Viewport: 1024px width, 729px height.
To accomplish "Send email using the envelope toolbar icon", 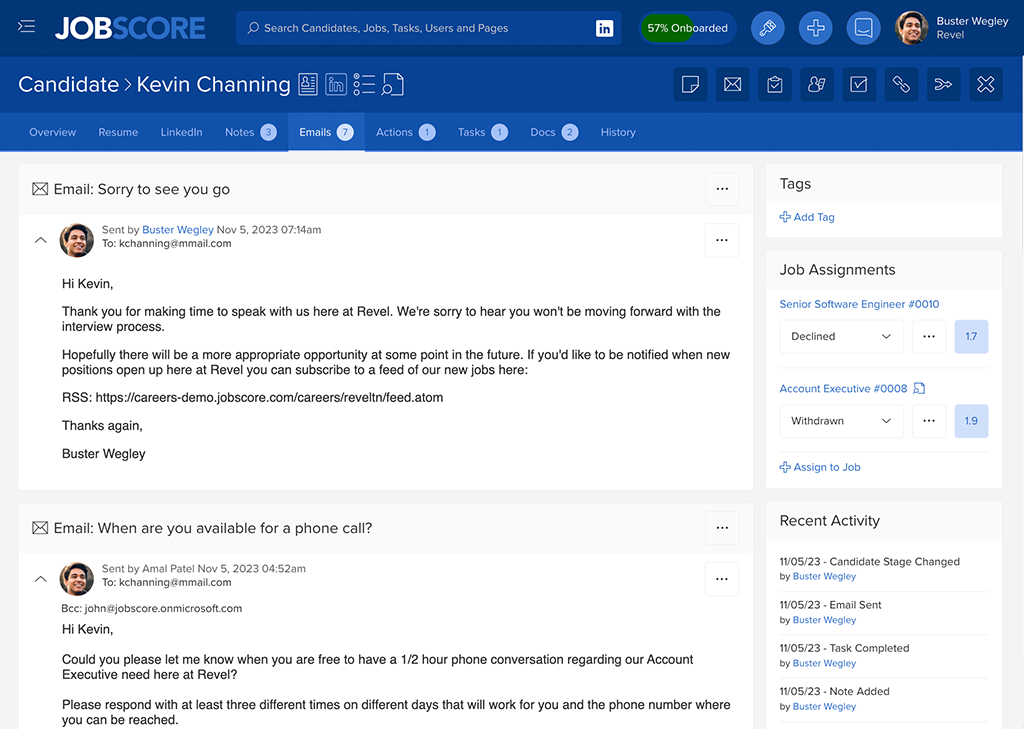I will point(732,84).
